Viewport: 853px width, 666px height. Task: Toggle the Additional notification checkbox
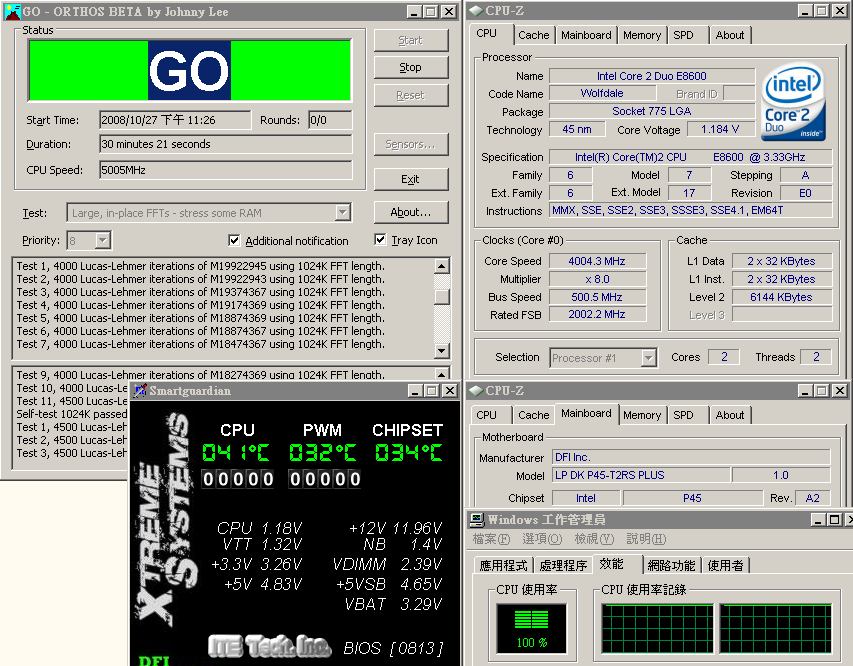click(234, 240)
